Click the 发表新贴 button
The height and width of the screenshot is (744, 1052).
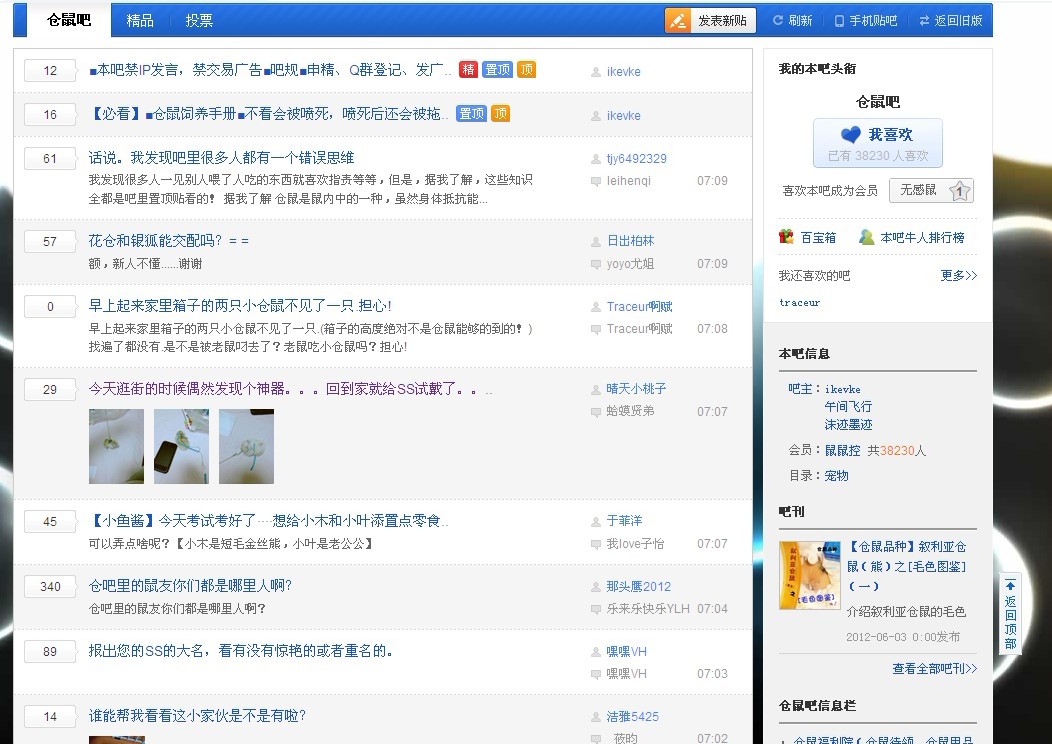pyautogui.click(x=711, y=21)
